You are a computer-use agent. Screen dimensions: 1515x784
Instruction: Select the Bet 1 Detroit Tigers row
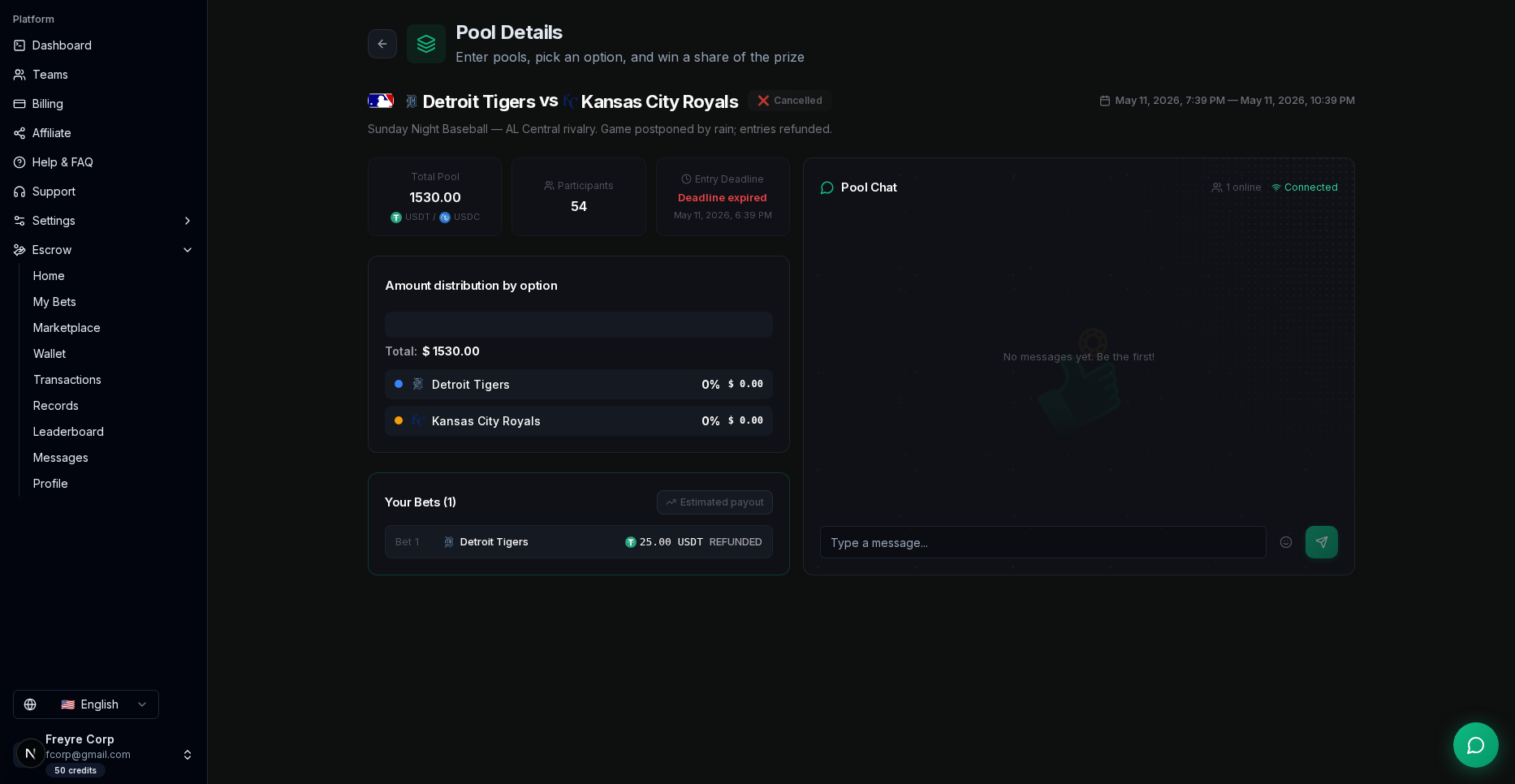[579, 542]
